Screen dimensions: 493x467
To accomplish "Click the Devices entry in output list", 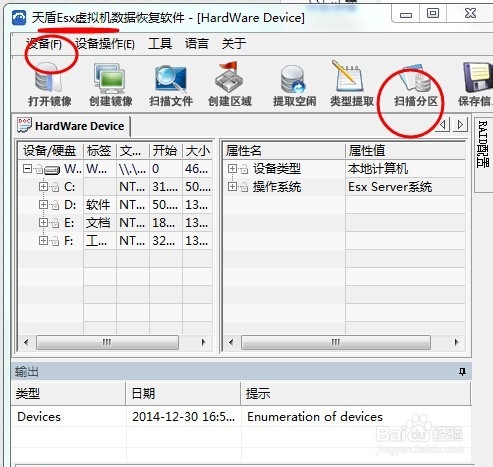I will point(39,417).
